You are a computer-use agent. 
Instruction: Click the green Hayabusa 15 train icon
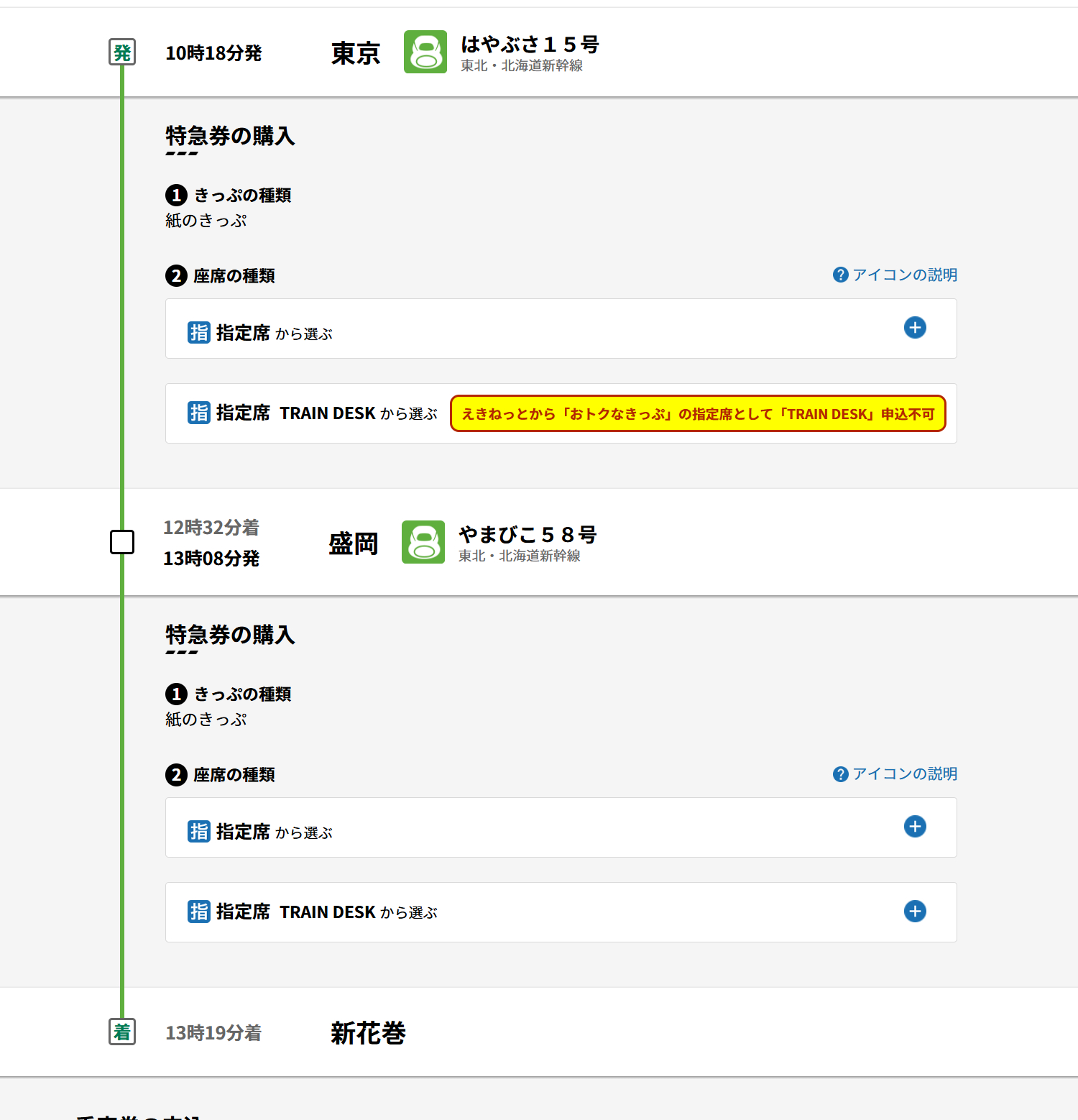425,52
